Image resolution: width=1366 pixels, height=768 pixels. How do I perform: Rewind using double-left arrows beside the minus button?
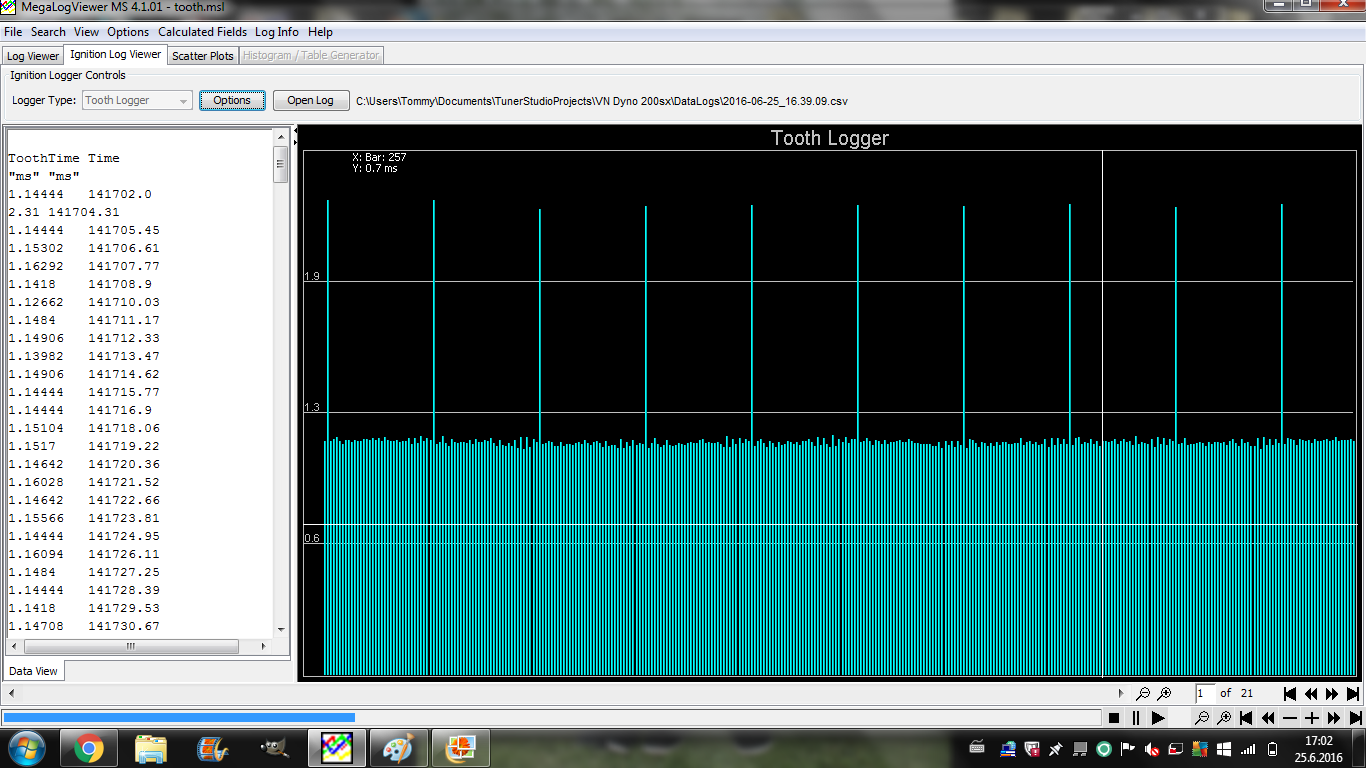1268,717
